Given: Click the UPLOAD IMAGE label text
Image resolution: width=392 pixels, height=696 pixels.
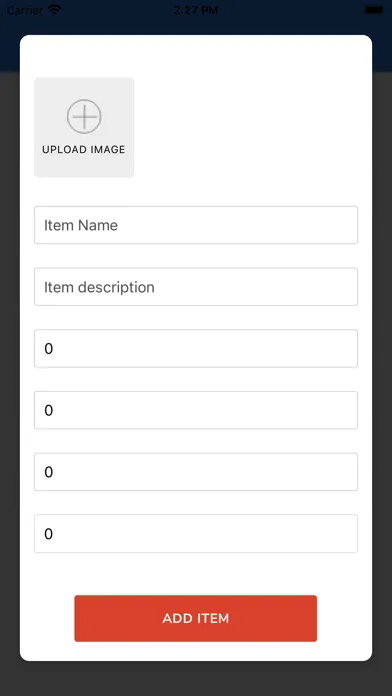Looking at the screenshot, I should point(84,150).
